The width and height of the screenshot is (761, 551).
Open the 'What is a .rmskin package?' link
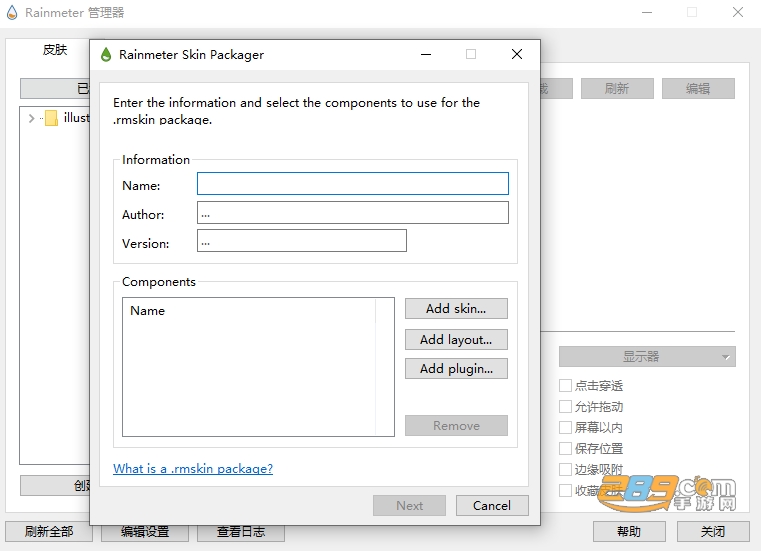[x=193, y=468]
